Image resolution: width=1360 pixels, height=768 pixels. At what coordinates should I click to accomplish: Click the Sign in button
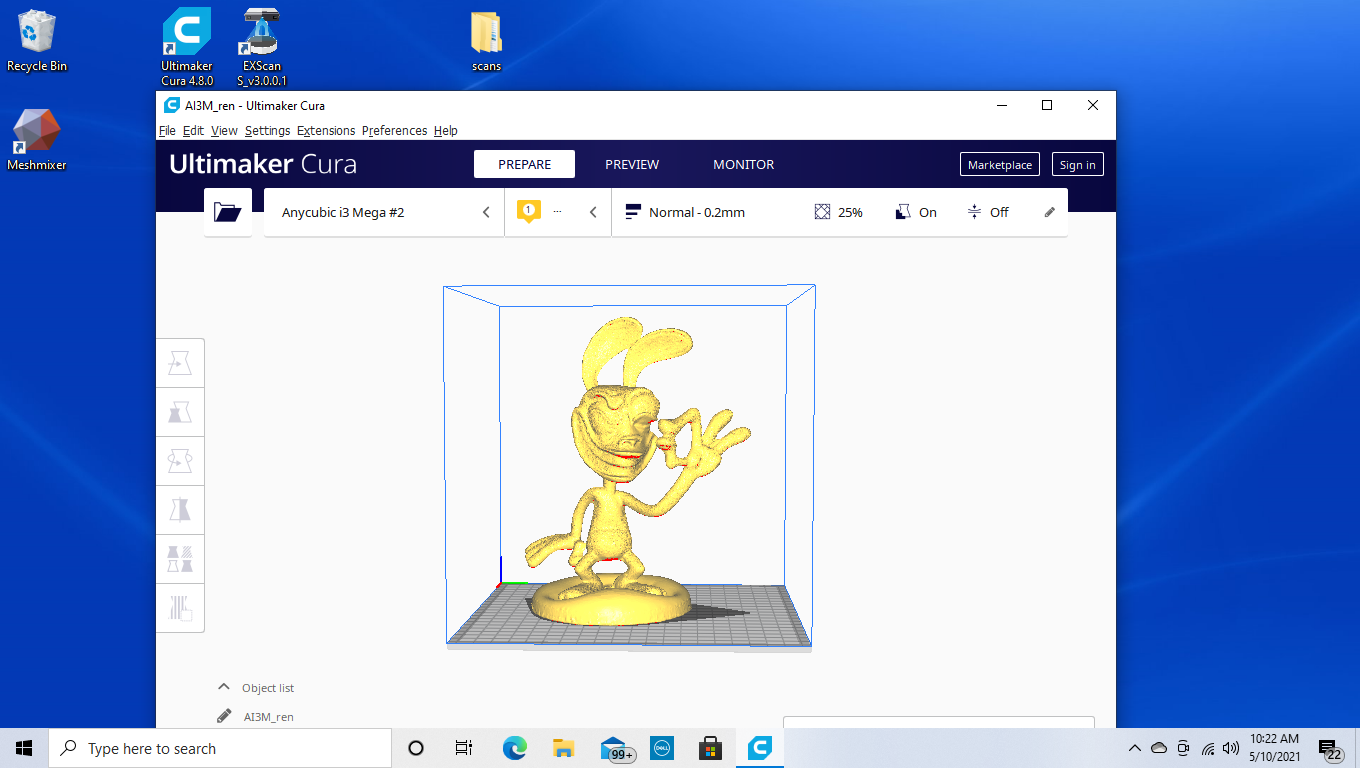[x=1077, y=165]
